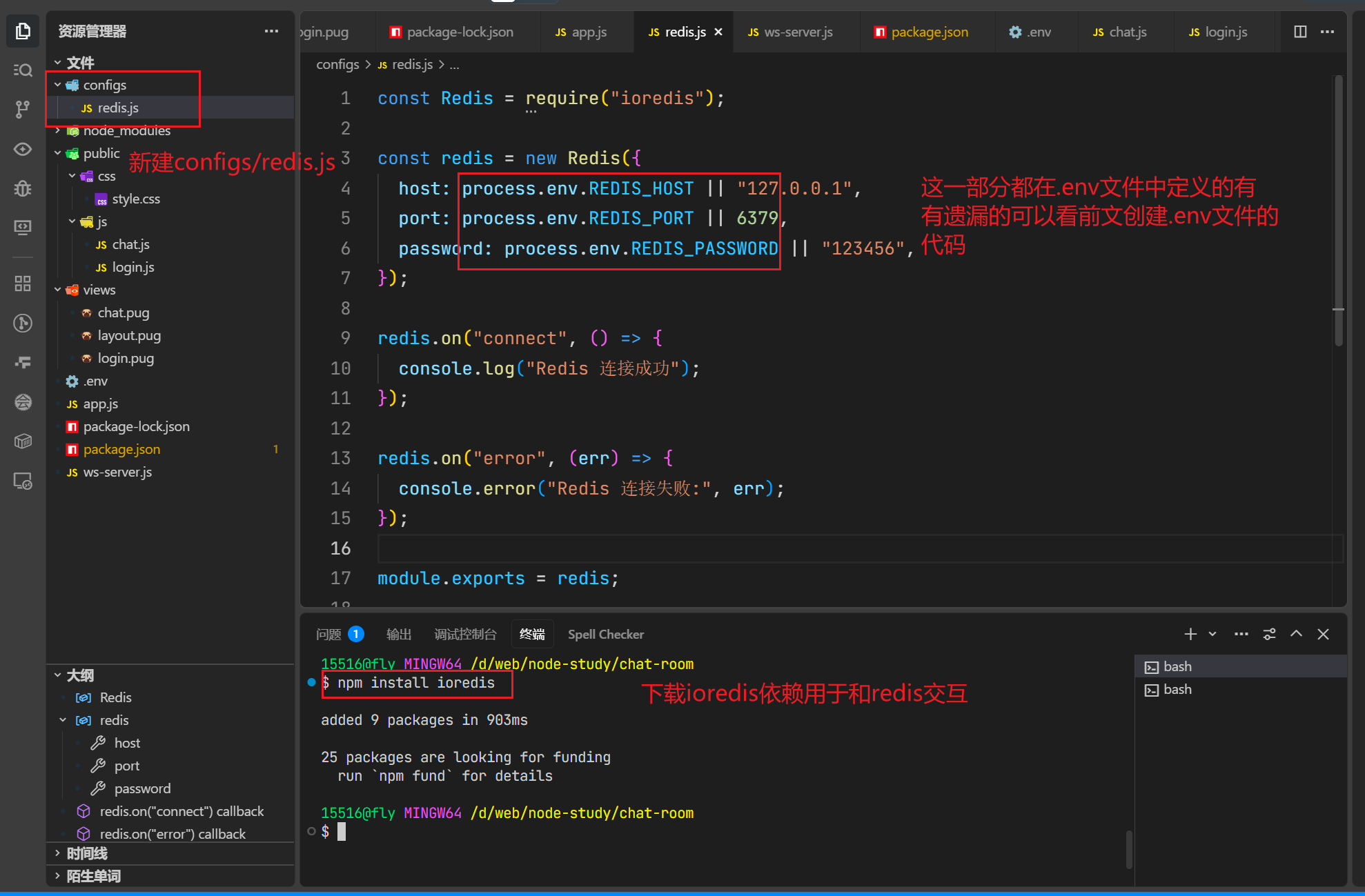The height and width of the screenshot is (896, 1365).
Task: Click configs in the breadcrumb path
Action: tap(337, 64)
